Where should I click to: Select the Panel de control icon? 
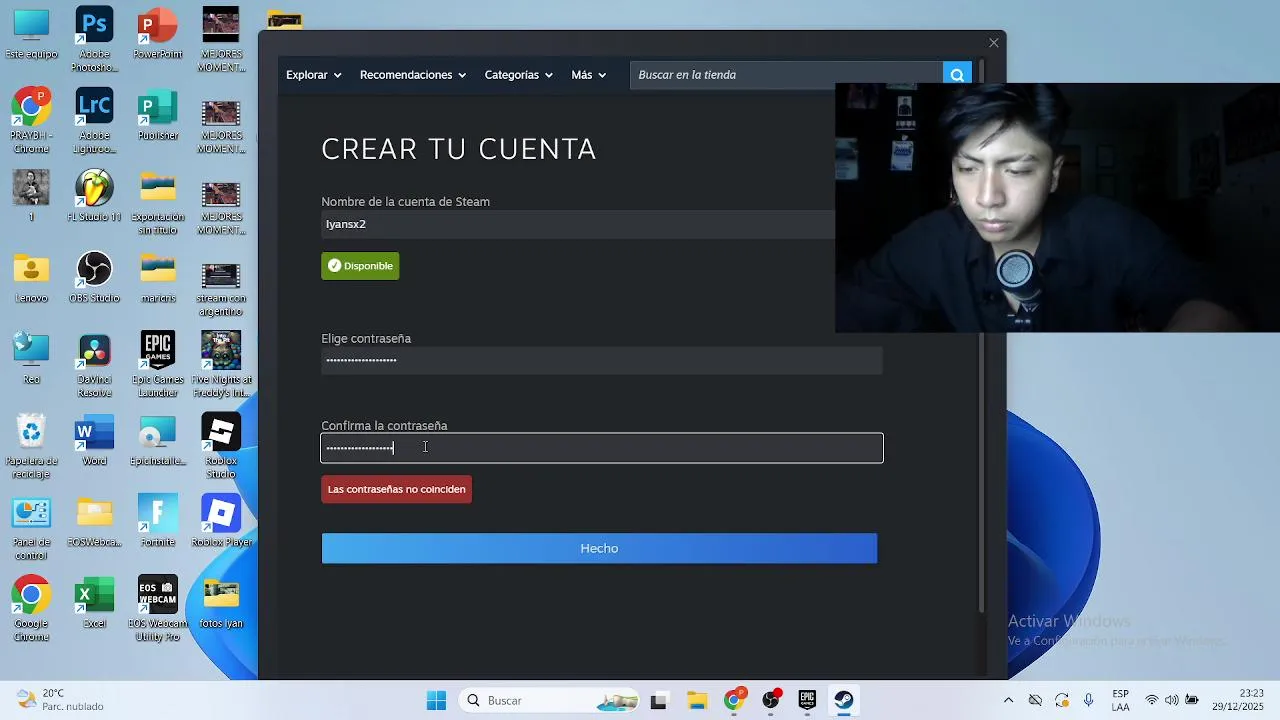(31, 528)
